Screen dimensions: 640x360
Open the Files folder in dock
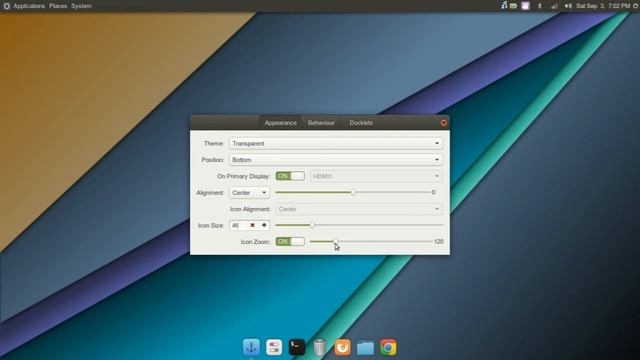pos(365,348)
